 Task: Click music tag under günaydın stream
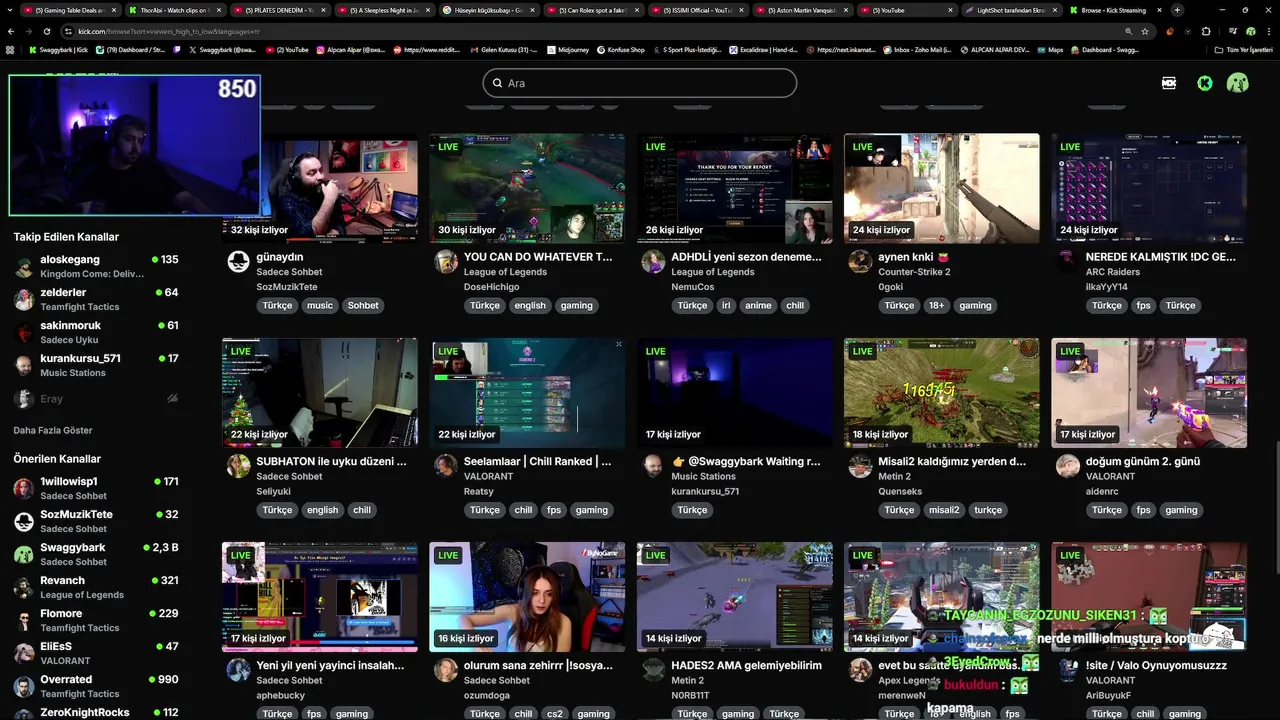320,305
